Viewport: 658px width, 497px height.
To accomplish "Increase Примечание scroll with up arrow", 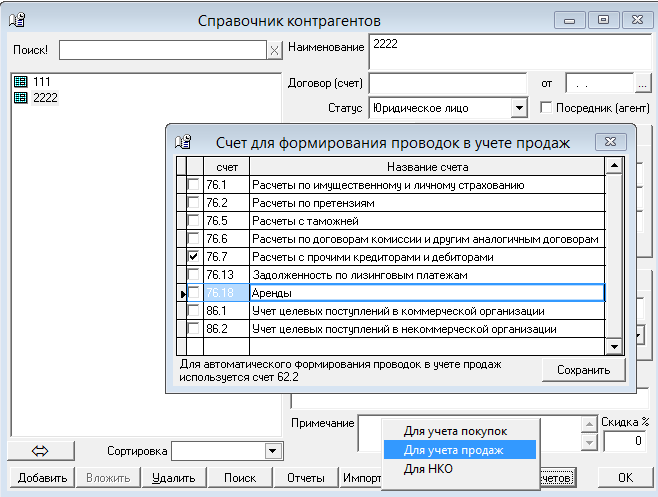I will click(589, 424).
